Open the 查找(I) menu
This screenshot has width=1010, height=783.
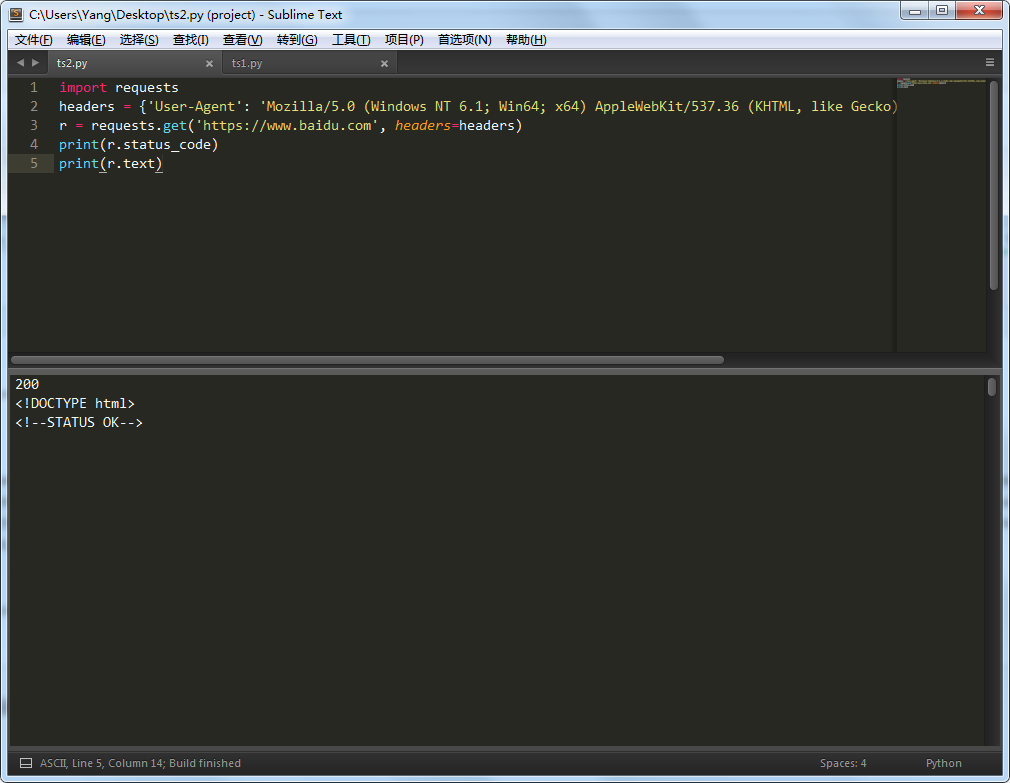[190, 40]
